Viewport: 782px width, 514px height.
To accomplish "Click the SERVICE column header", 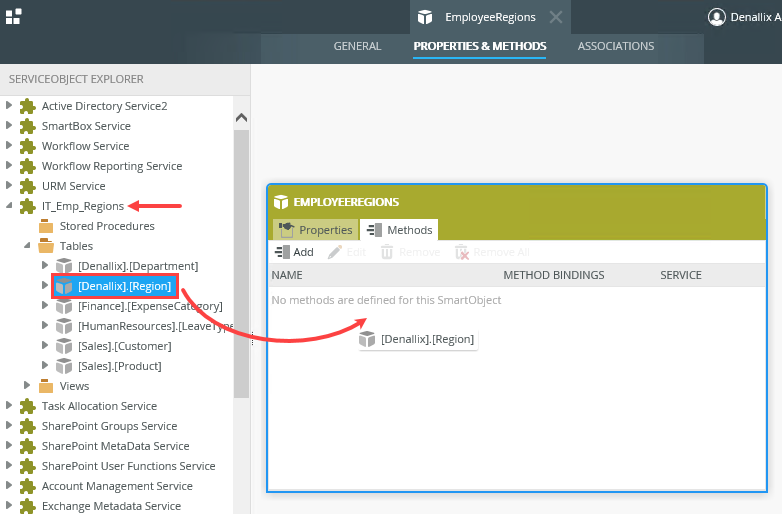I will tap(681, 275).
